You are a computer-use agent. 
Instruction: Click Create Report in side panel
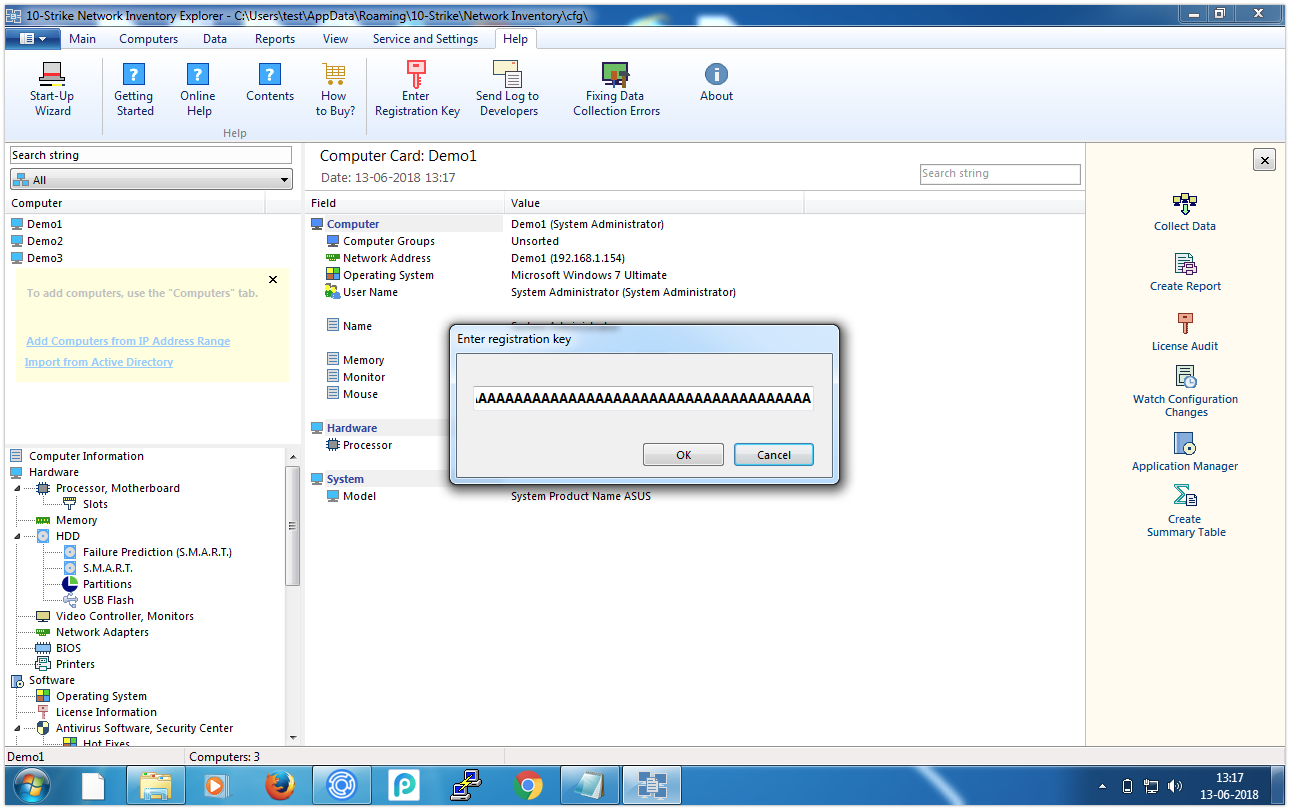click(1185, 272)
